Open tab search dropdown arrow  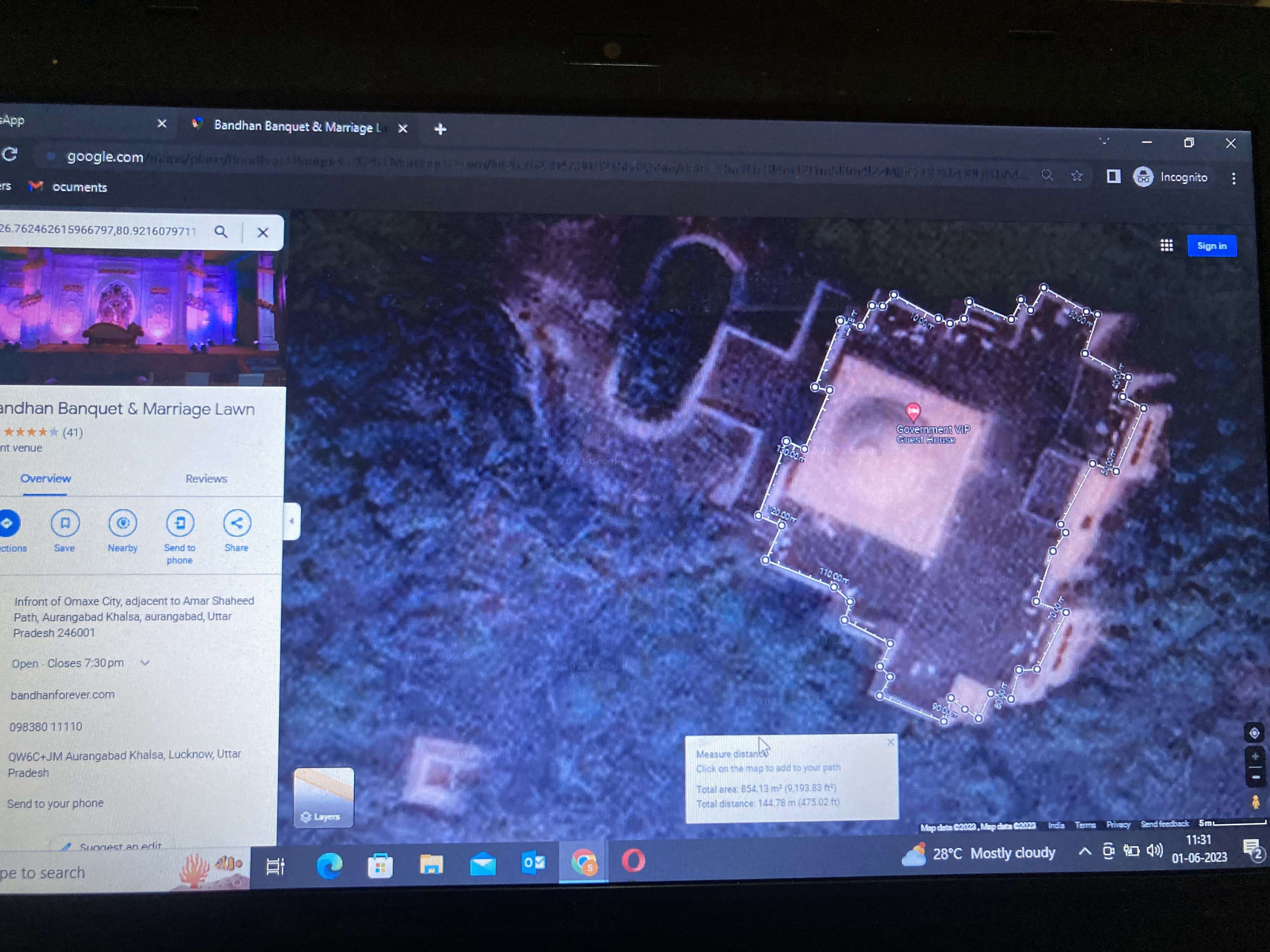(x=1104, y=141)
